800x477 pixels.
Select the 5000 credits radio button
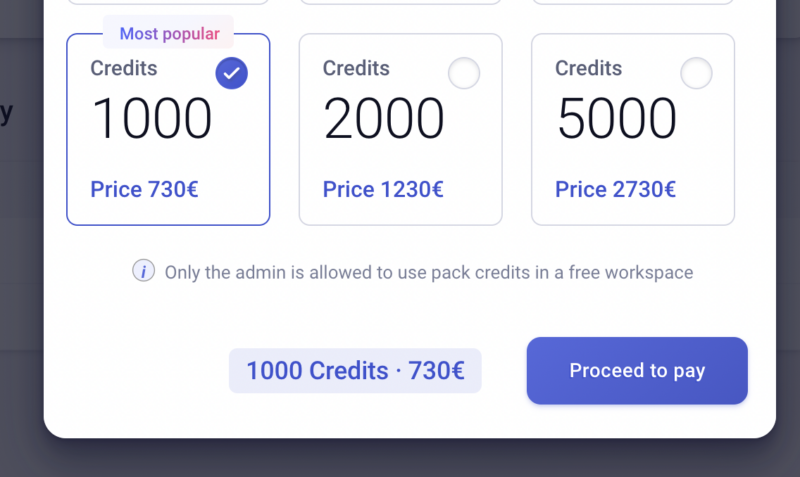click(696, 73)
